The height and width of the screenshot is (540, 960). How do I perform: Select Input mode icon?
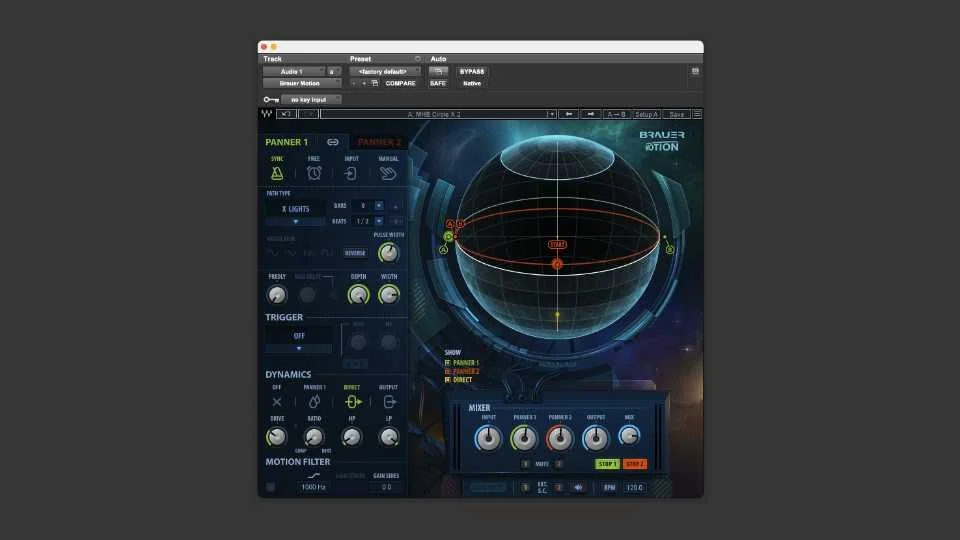click(351, 174)
